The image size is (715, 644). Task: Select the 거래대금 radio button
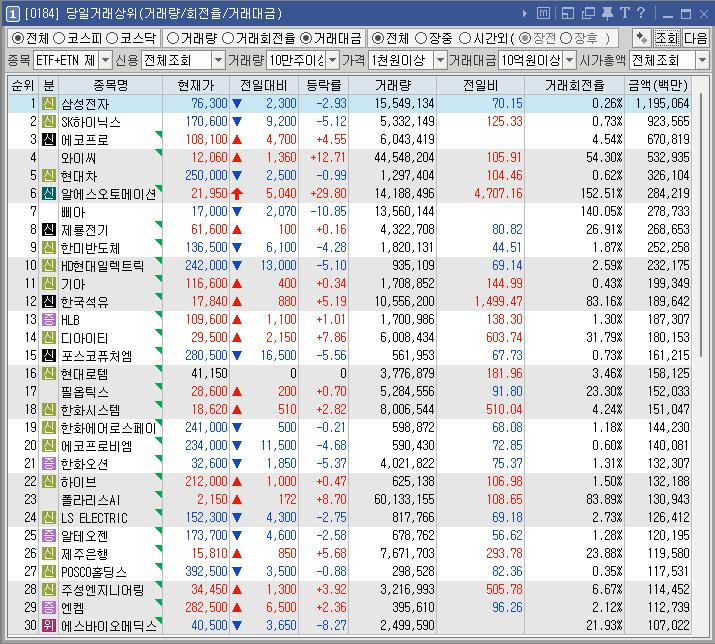[306, 38]
